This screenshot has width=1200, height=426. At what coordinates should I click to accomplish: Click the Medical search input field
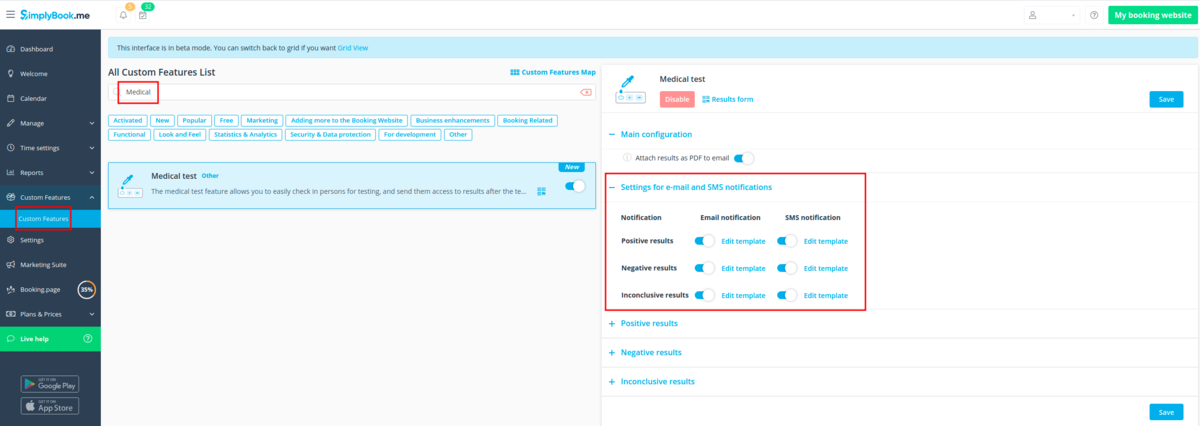pos(350,92)
